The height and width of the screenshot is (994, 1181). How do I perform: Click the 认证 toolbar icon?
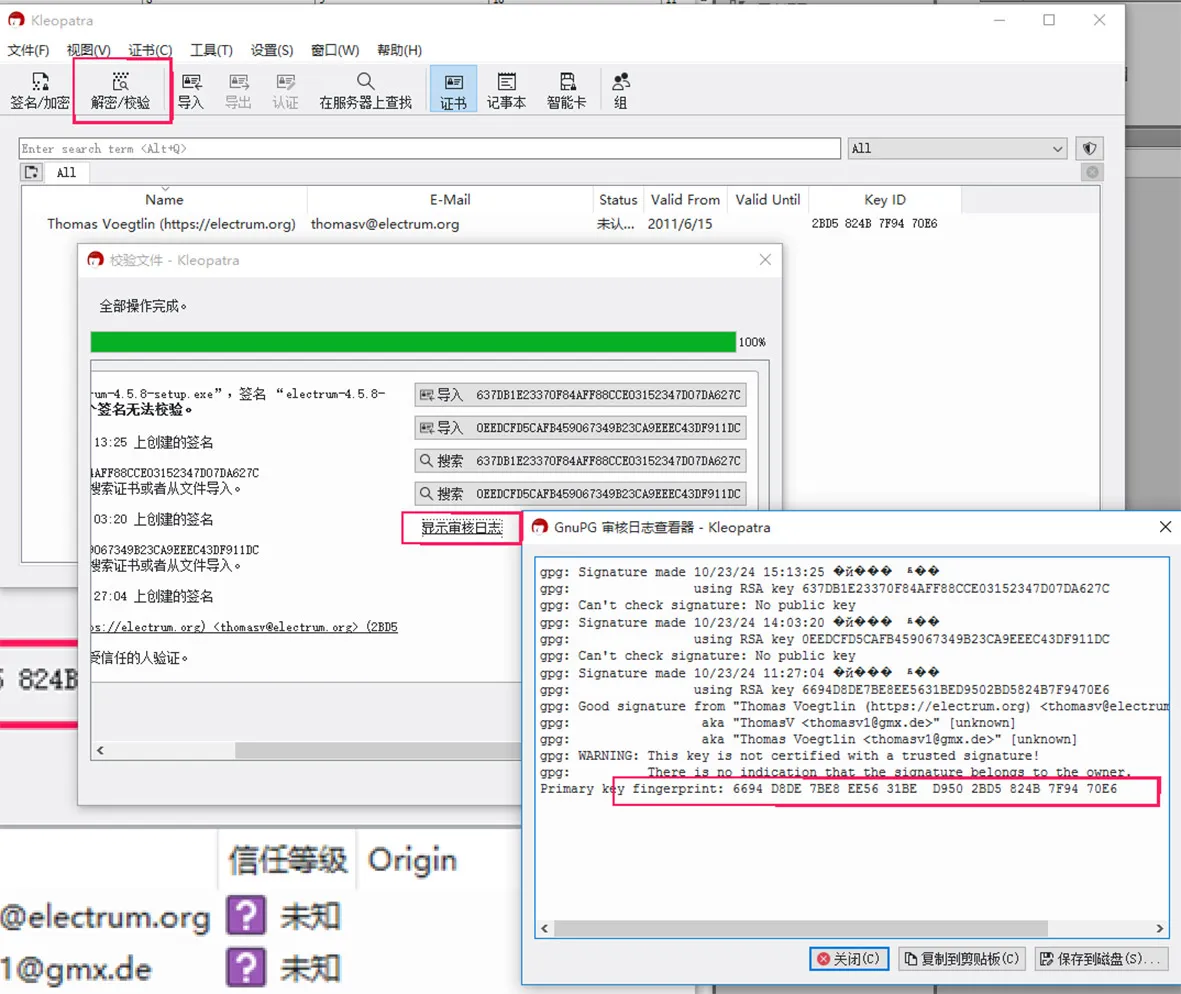285,91
